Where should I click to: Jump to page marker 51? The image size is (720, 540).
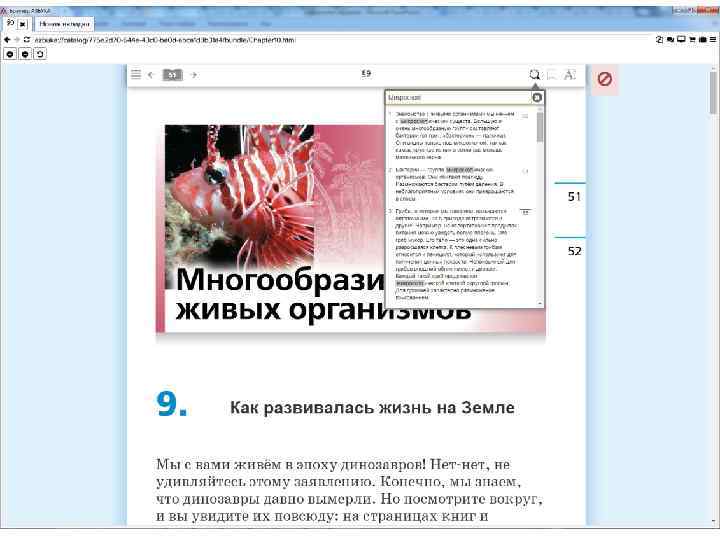point(574,197)
